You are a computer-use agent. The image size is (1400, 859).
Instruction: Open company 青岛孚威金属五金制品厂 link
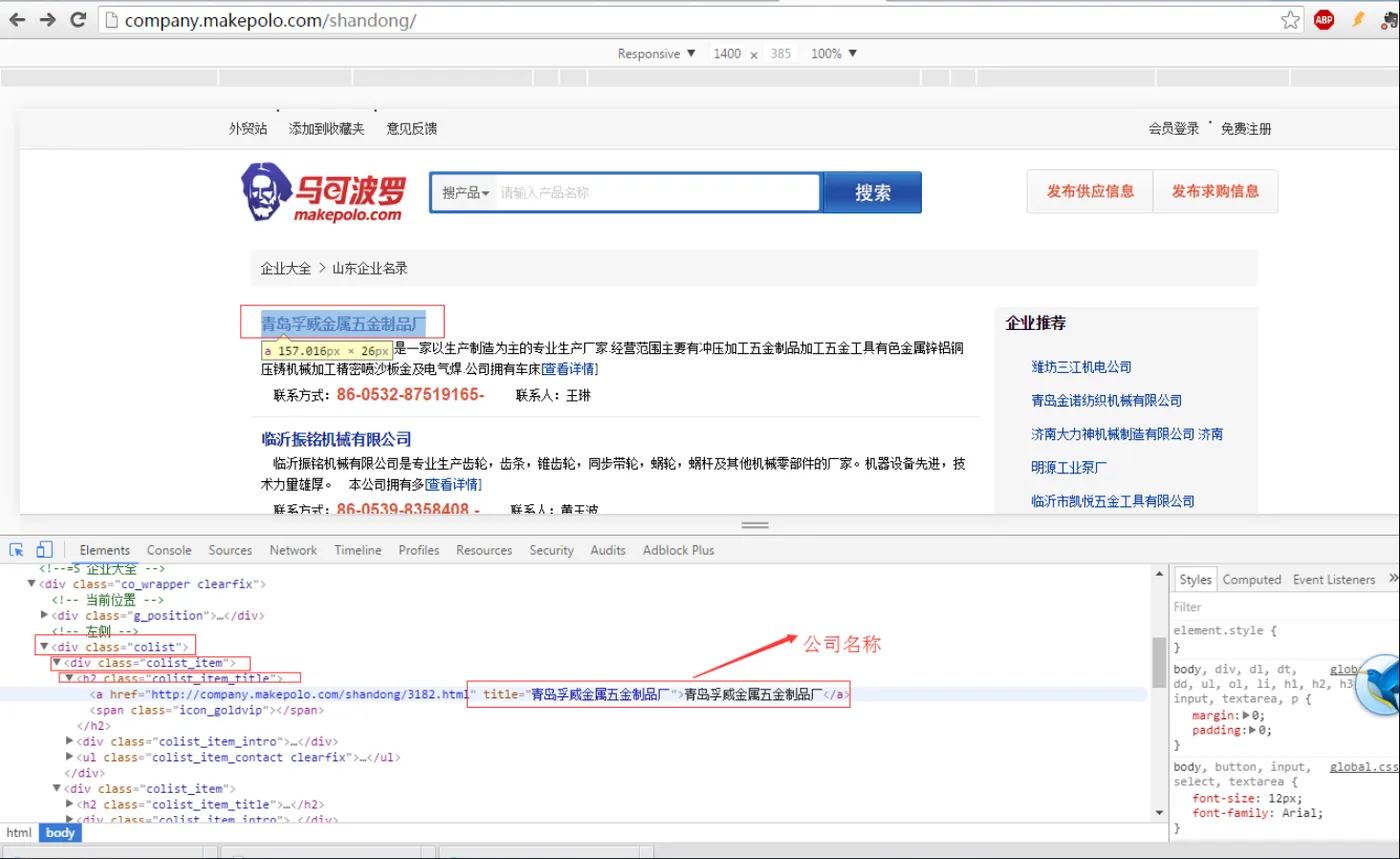pyautogui.click(x=344, y=323)
